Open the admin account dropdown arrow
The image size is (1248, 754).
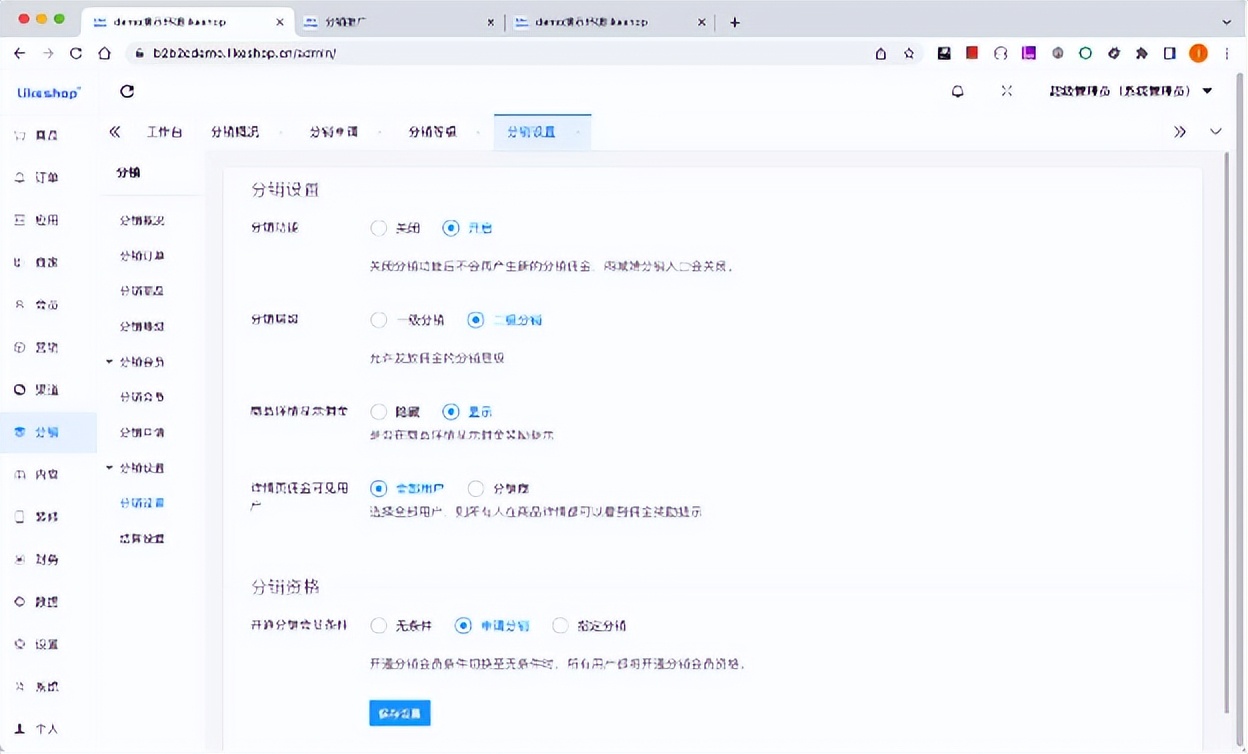[1207, 91]
